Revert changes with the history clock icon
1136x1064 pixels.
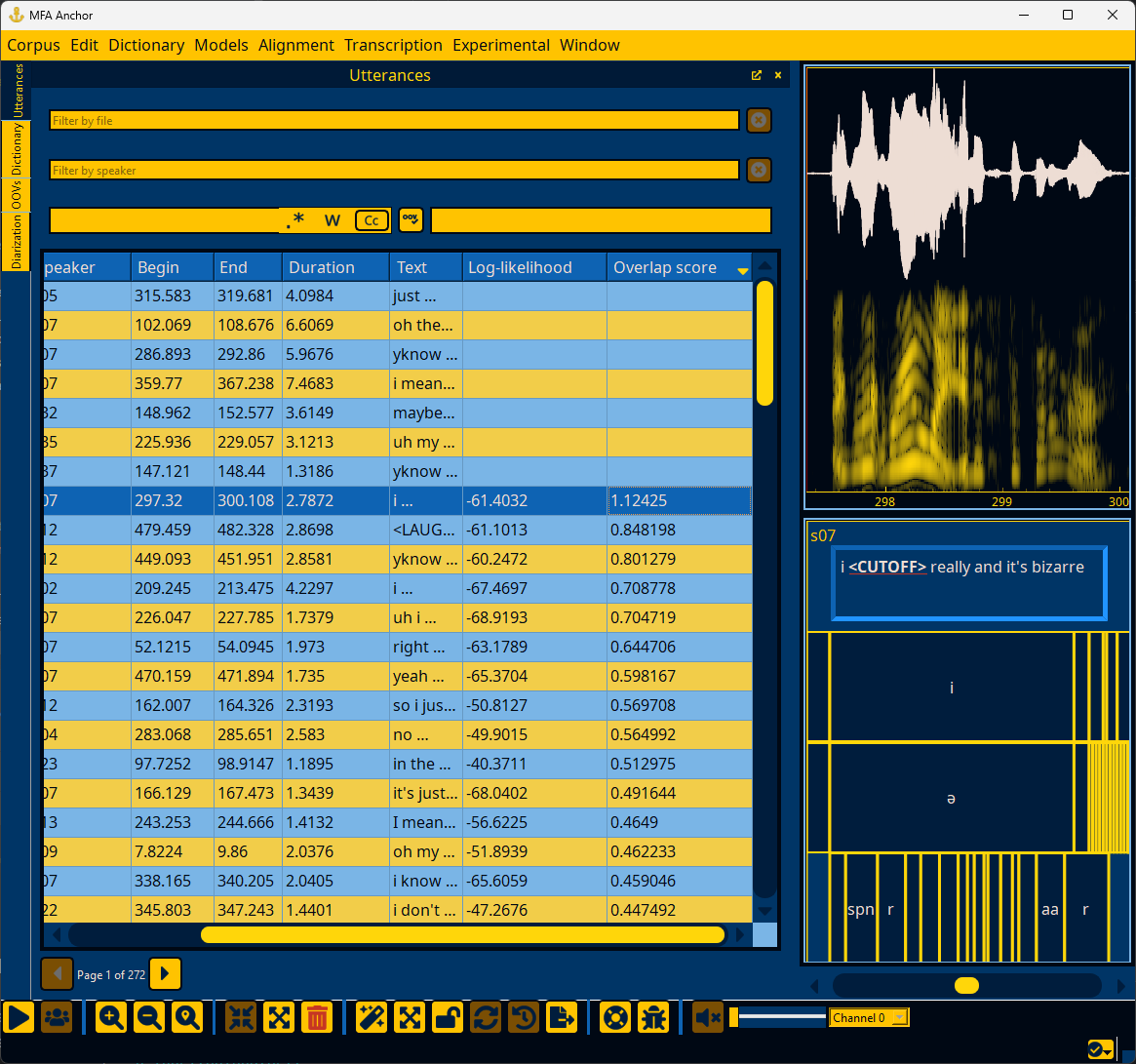click(524, 1017)
